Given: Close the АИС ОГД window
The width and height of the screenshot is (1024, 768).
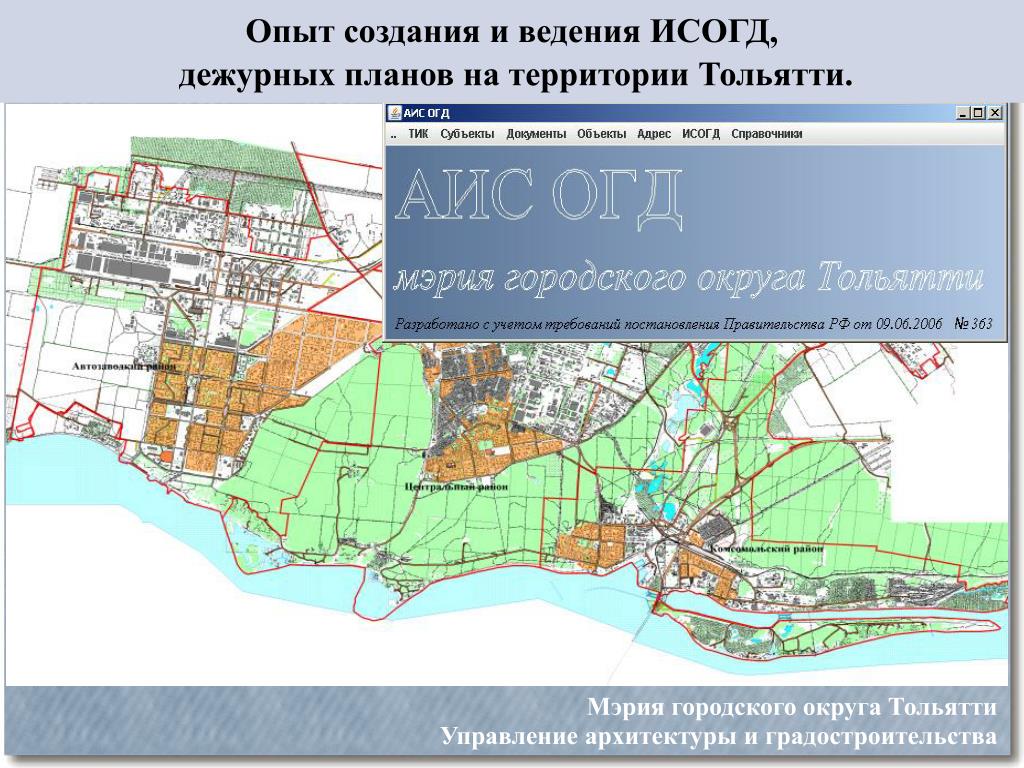Looking at the screenshot, I should tap(994, 113).
